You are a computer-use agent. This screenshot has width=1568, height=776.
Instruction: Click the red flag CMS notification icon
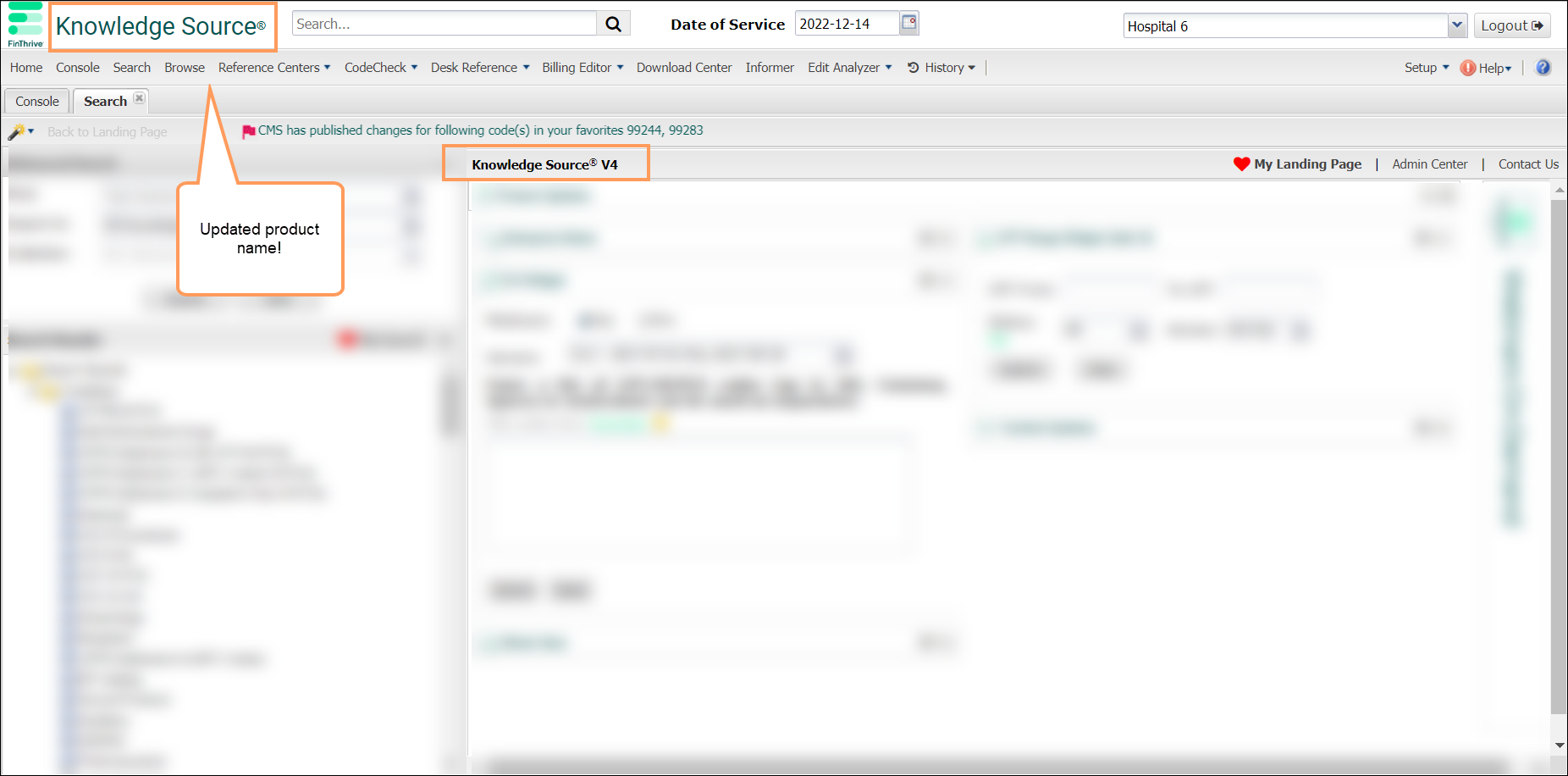[248, 131]
